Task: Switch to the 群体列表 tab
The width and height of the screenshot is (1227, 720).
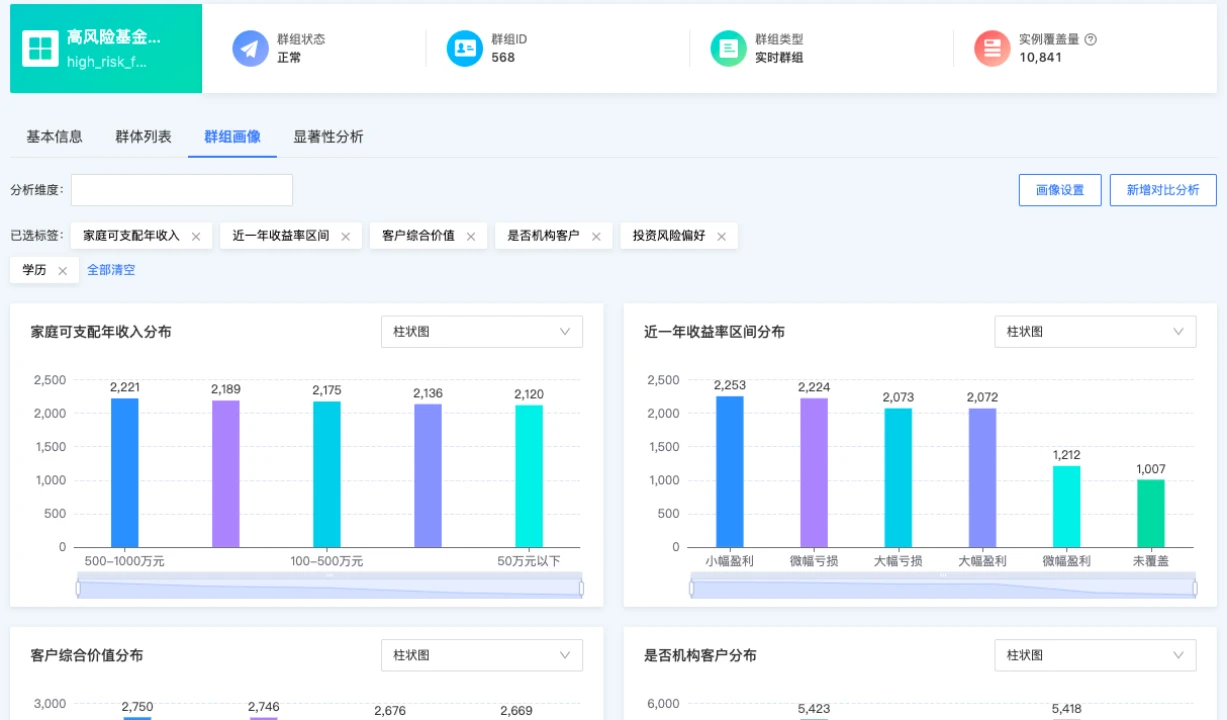Action: pos(143,137)
